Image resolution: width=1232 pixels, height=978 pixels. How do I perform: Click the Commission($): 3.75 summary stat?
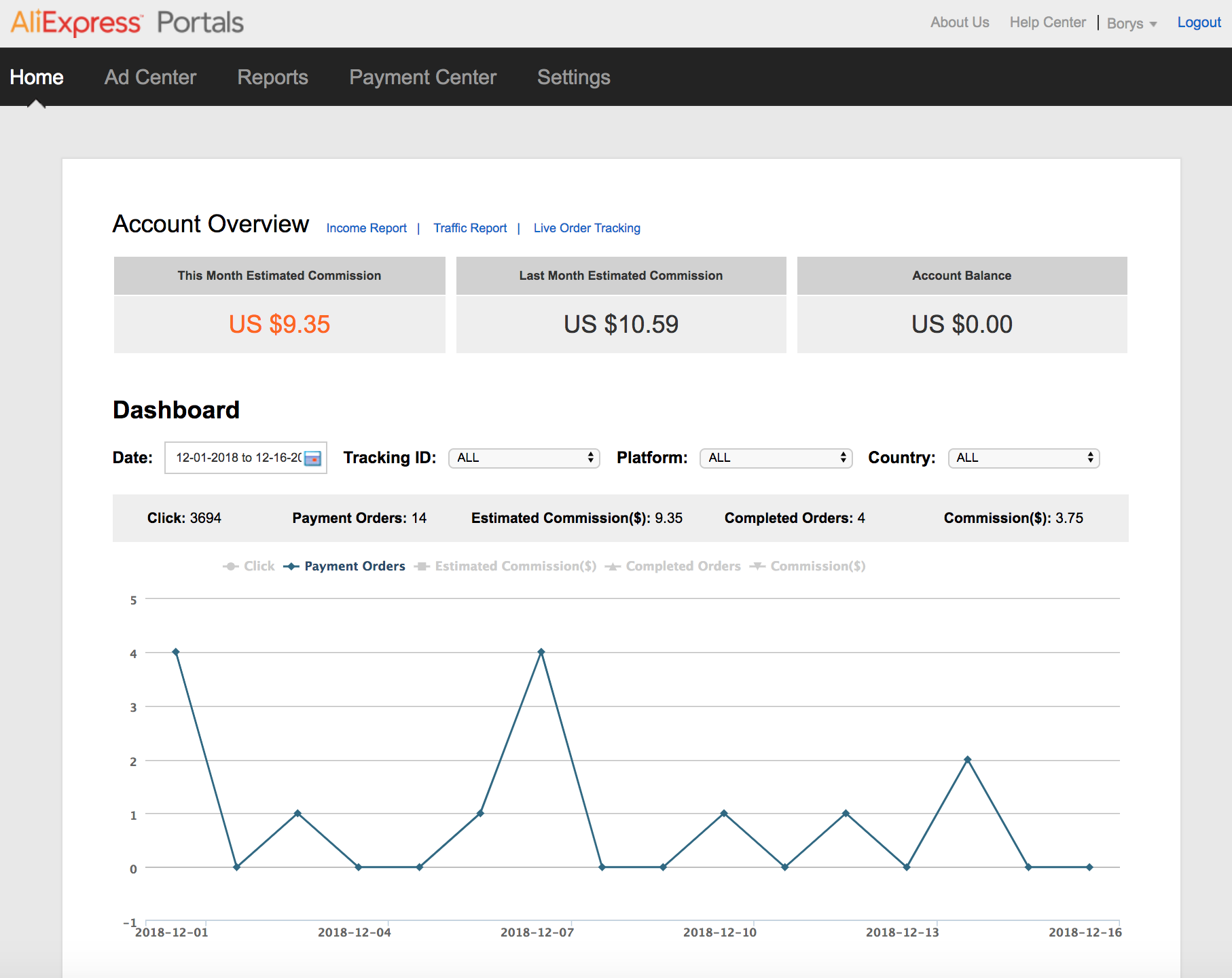coord(1013,518)
